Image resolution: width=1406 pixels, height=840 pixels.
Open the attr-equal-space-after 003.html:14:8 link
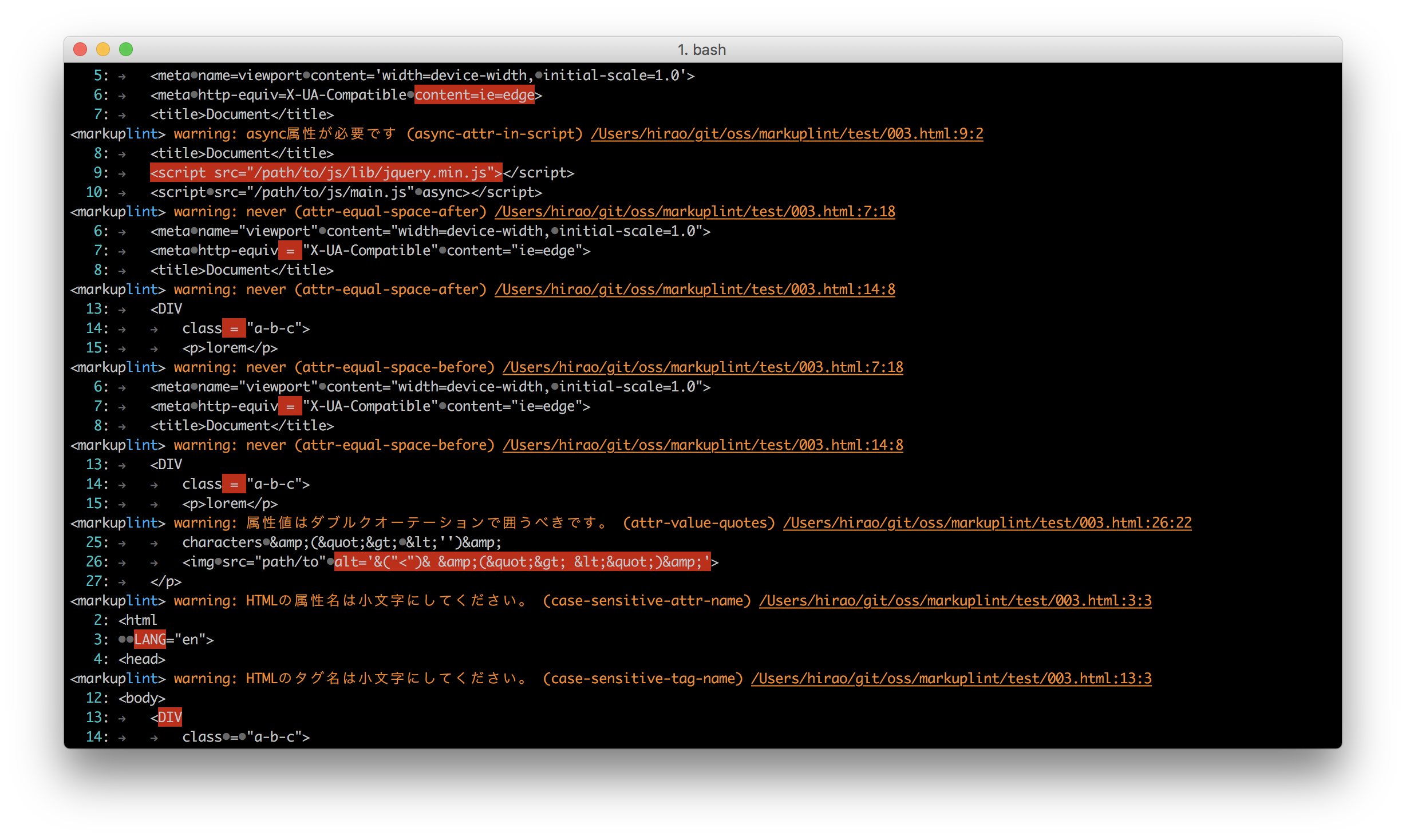point(694,290)
